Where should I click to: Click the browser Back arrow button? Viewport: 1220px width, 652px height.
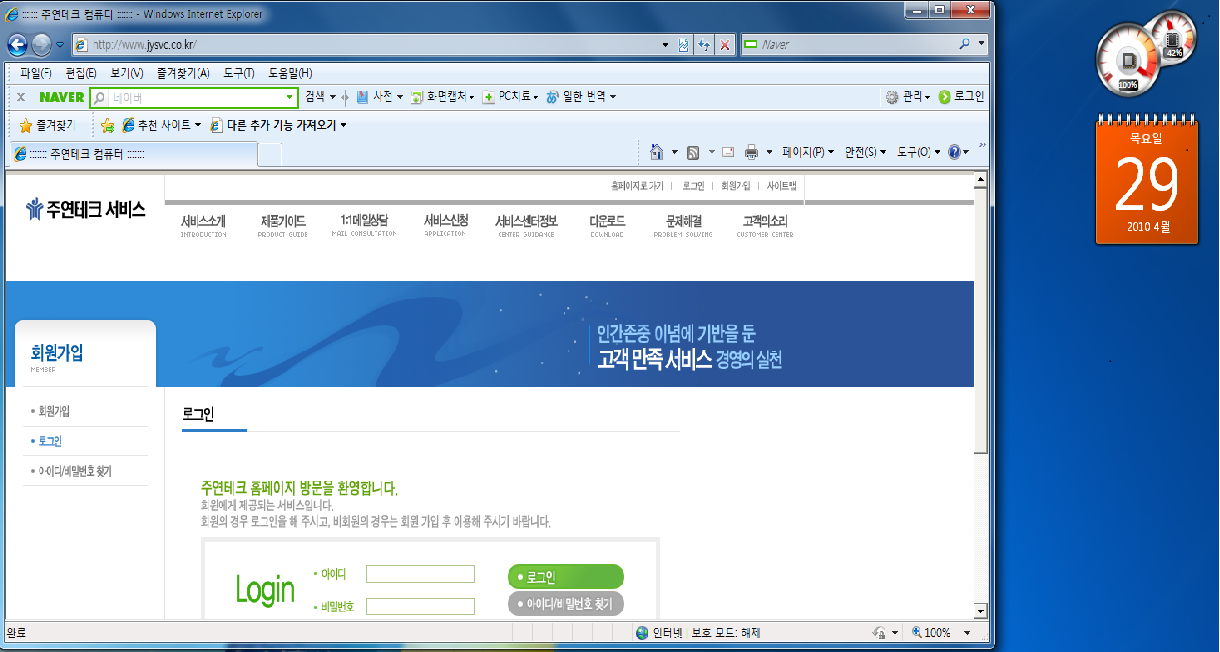(x=18, y=45)
